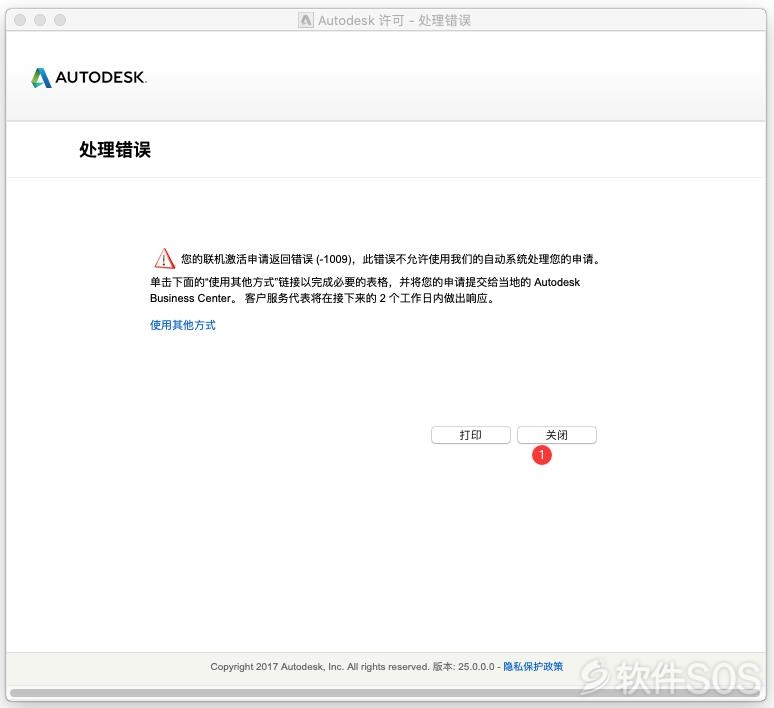Viewport: 774px width, 708px height.
Task: Click the red warning triangle icon
Action: click(x=164, y=259)
